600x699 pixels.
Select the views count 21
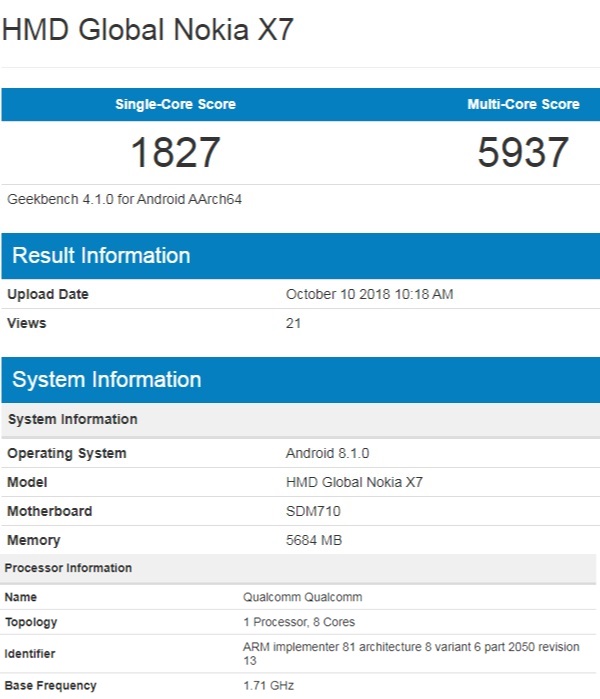tap(293, 323)
